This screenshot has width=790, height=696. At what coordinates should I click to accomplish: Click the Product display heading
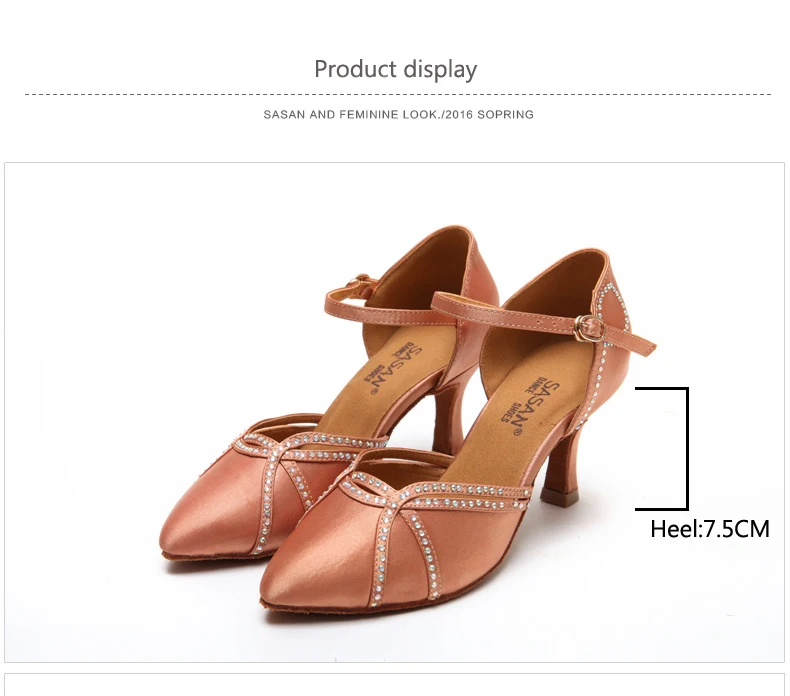pyautogui.click(x=396, y=70)
